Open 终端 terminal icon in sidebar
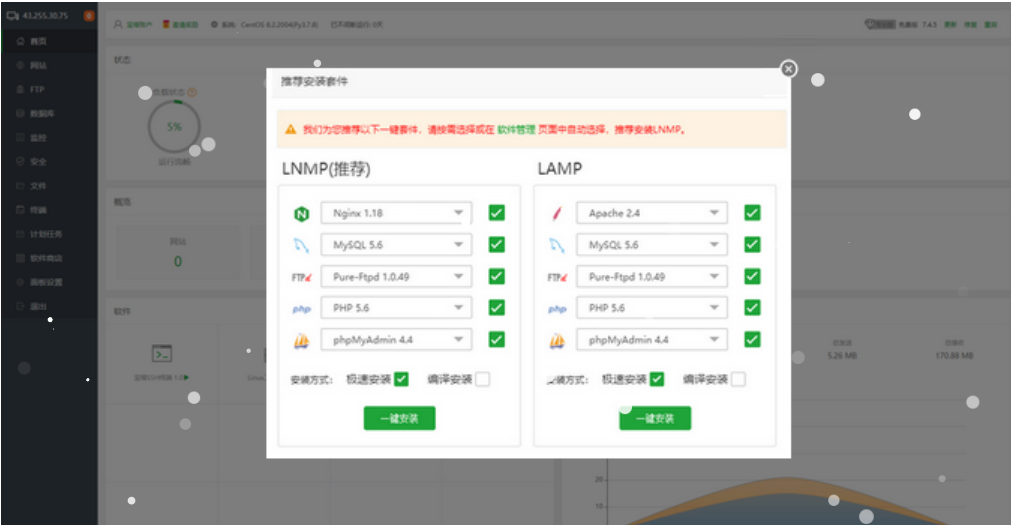The height and width of the screenshot is (525, 1011). 20,210
